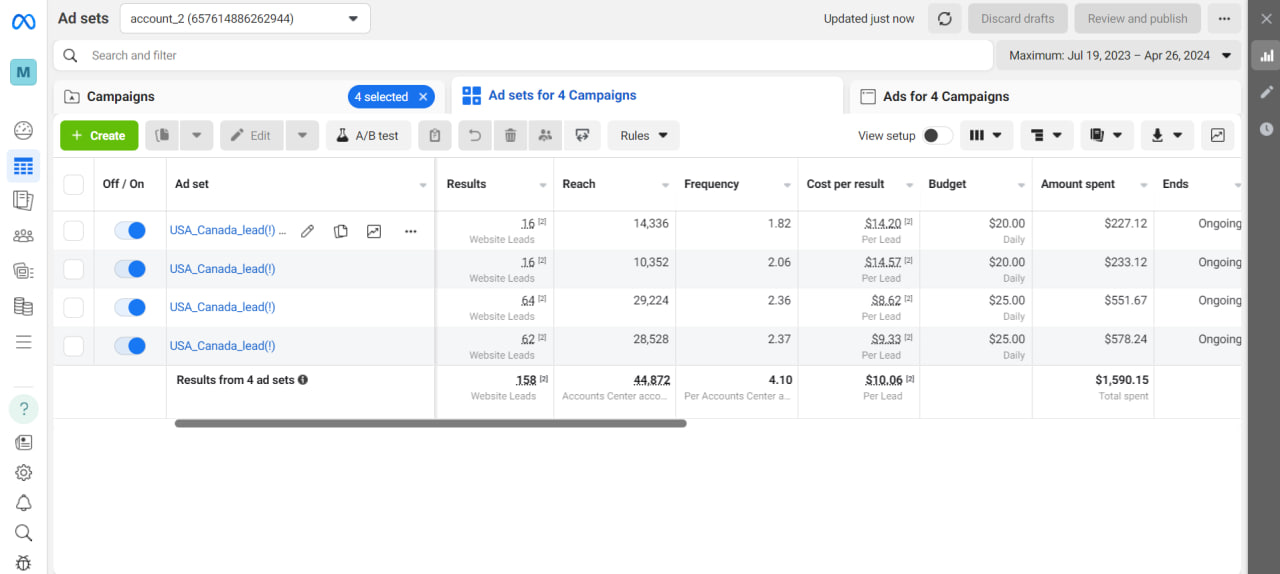This screenshot has width=1280, height=574.
Task: Click the info icon beside Results from 4 ad sets
Action: pyautogui.click(x=303, y=380)
